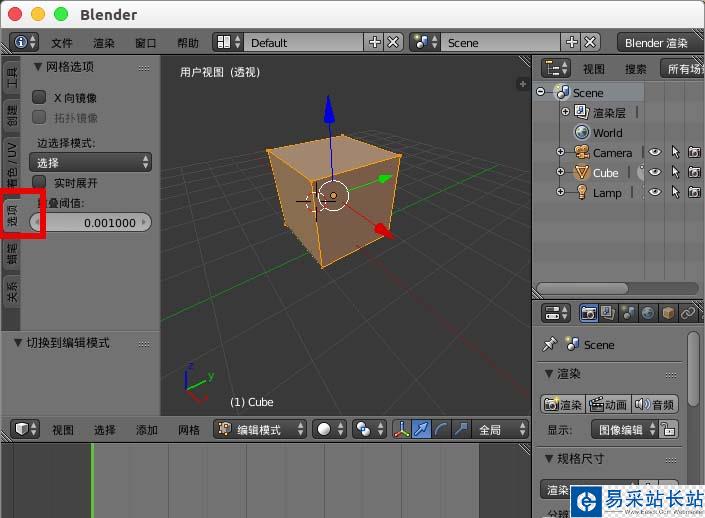This screenshot has height=518, width=705.
Task: Select the Scene properties tab icon
Action: 628,313
